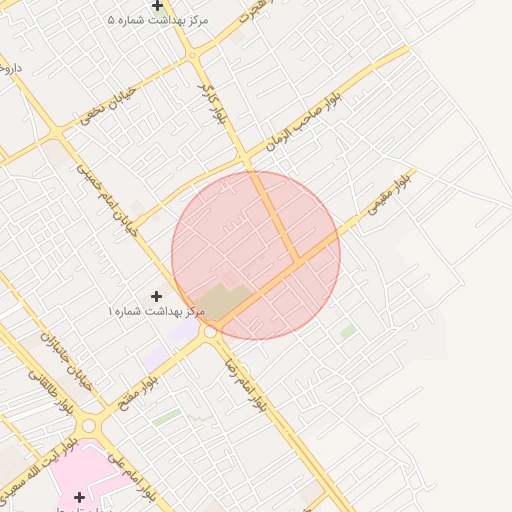
Task: Click the خیابان جانبازان street label
Action: 66,361
